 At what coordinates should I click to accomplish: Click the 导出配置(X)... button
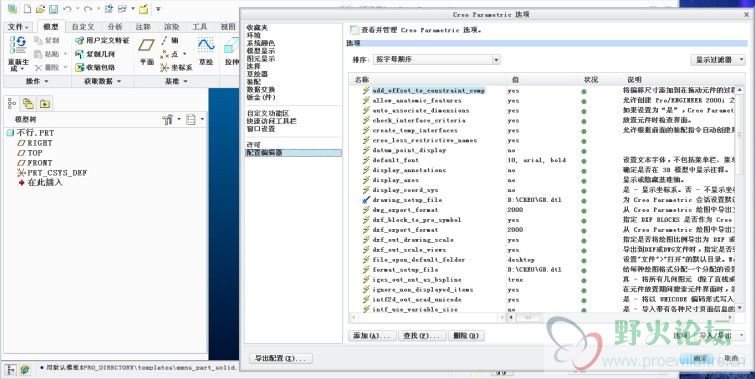pos(281,359)
